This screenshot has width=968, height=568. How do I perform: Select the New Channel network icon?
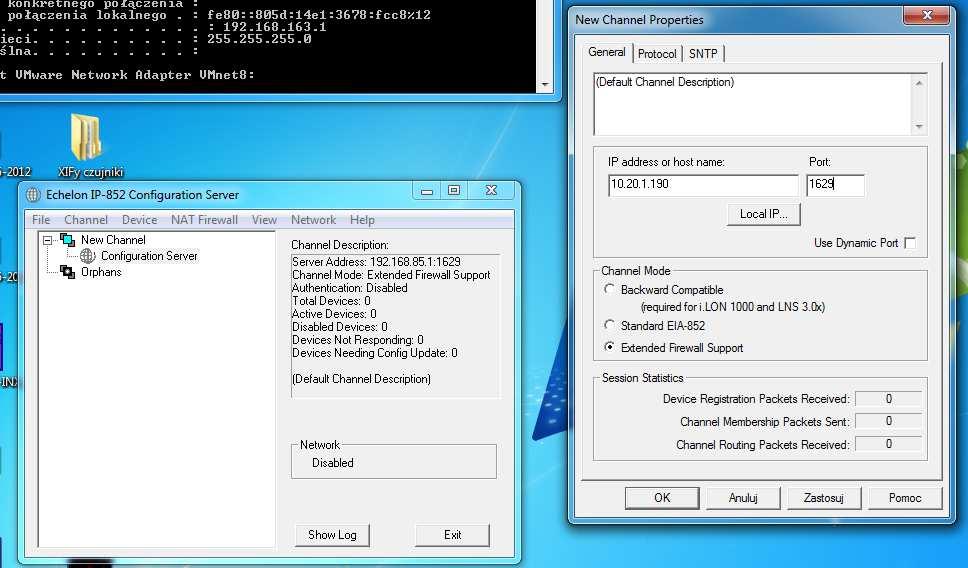coord(67,240)
